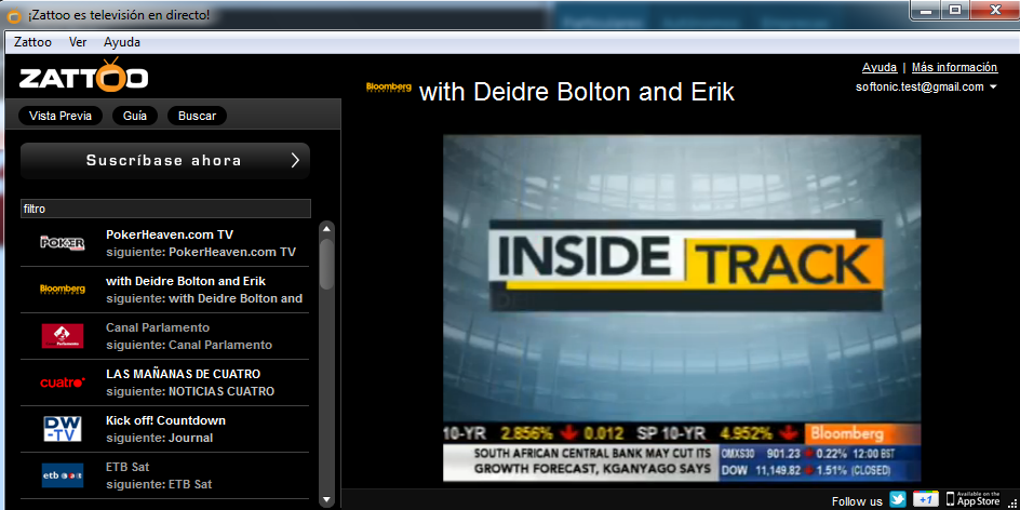Open the App Store badge
Image resolution: width=1020 pixels, height=510 pixels.
pyautogui.click(x=973, y=499)
